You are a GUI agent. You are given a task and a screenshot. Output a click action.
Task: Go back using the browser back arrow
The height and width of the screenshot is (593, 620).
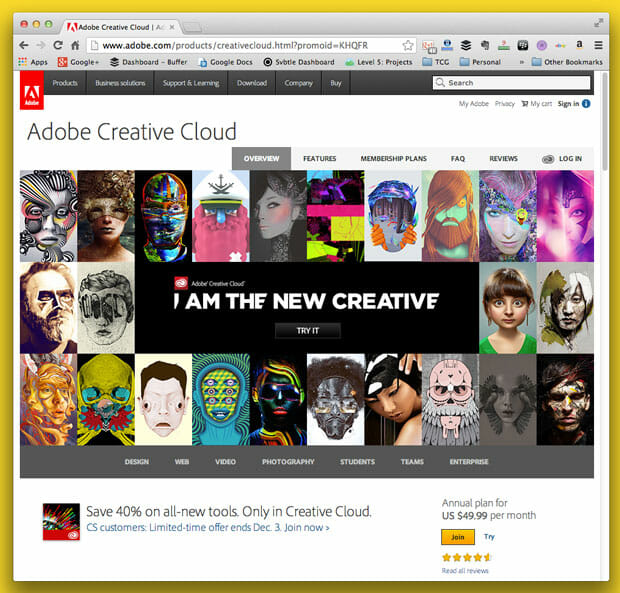pos(24,45)
